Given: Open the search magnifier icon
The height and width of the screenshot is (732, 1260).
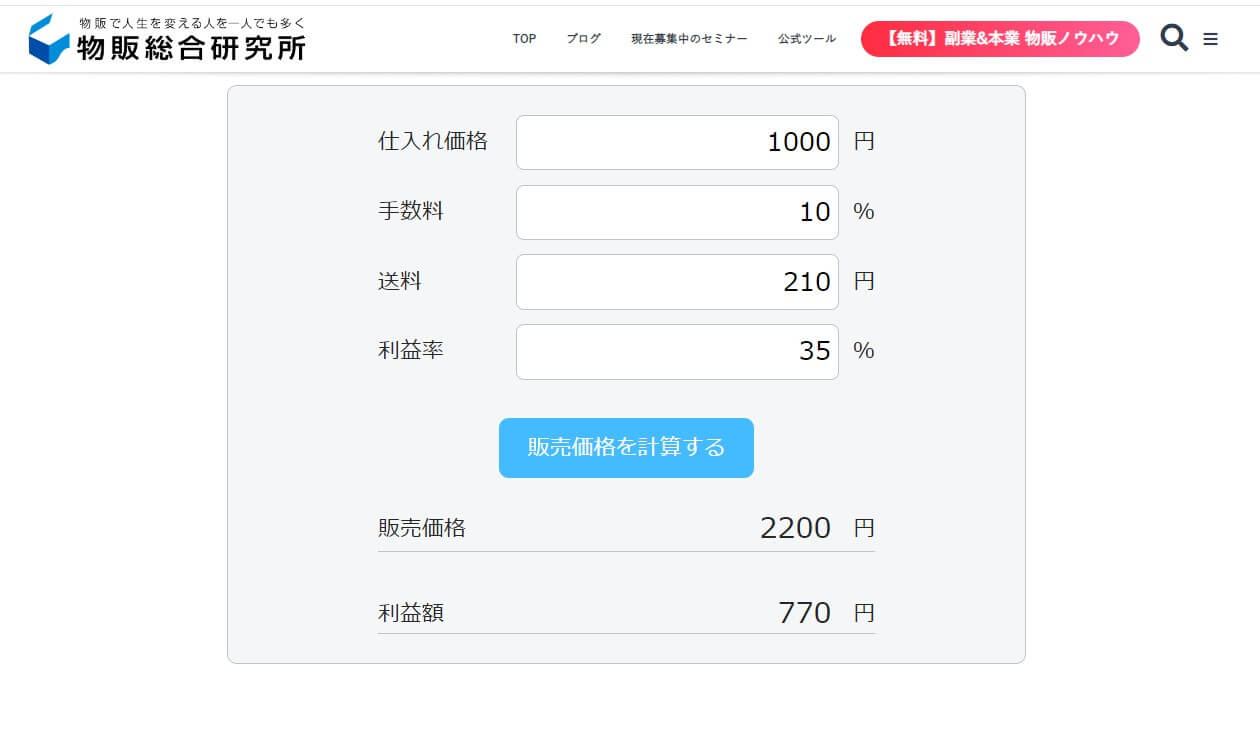Looking at the screenshot, I should [x=1174, y=39].
